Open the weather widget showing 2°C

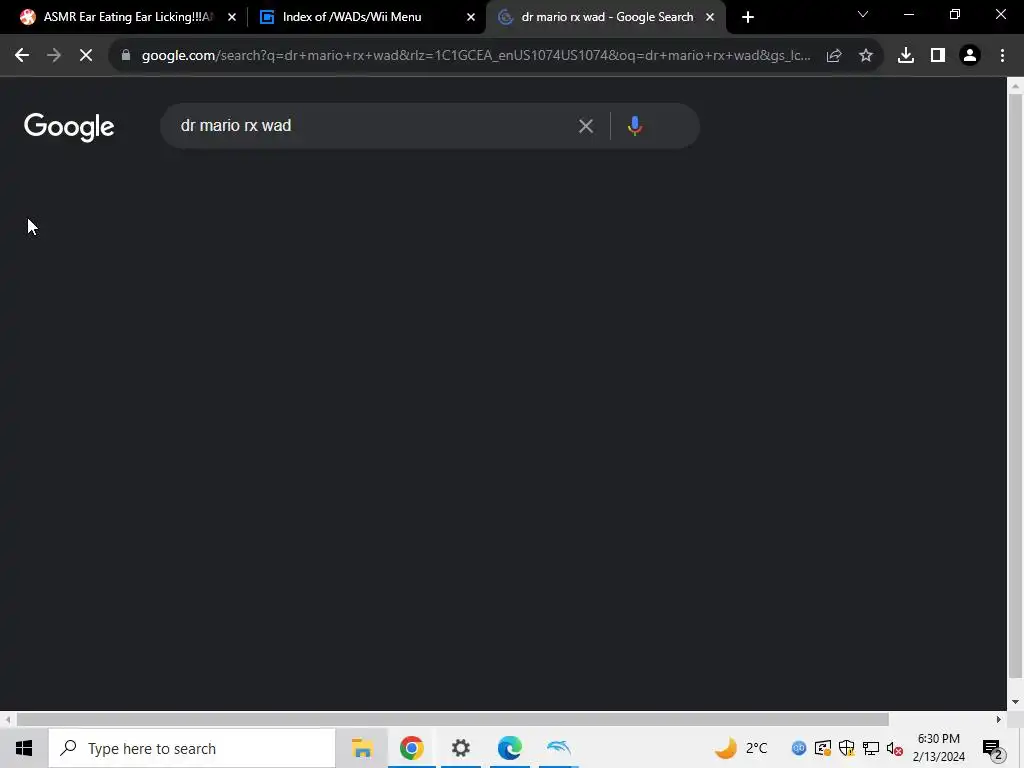tap(741, 748)
